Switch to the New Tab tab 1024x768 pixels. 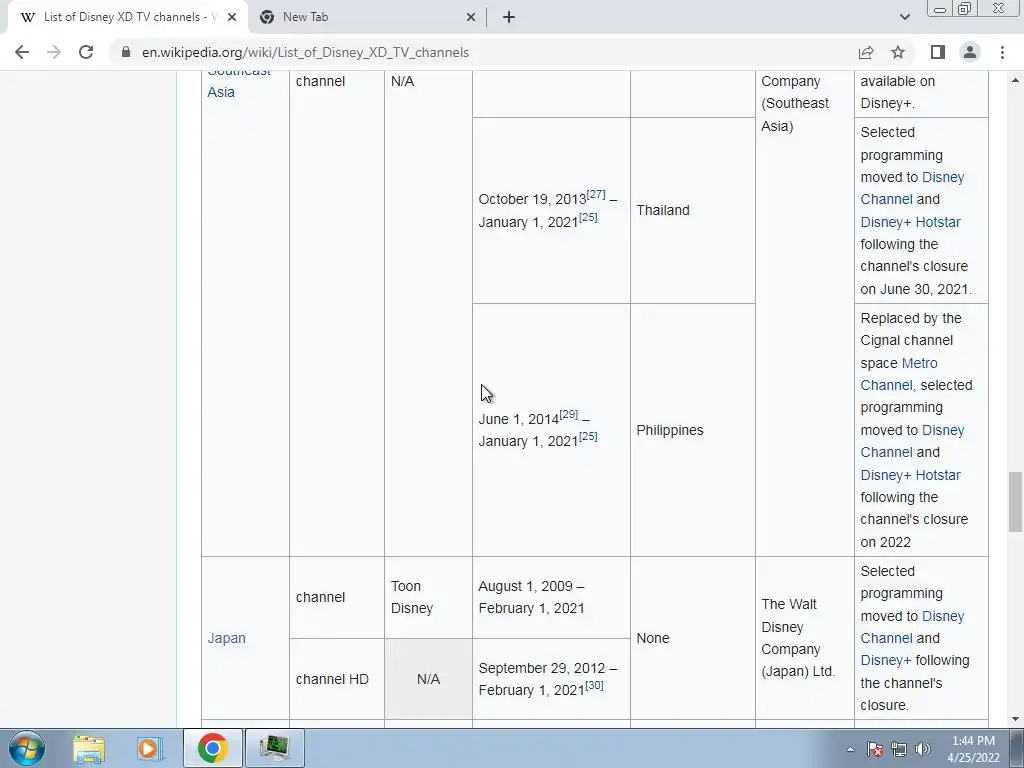(x=368, y=18)
